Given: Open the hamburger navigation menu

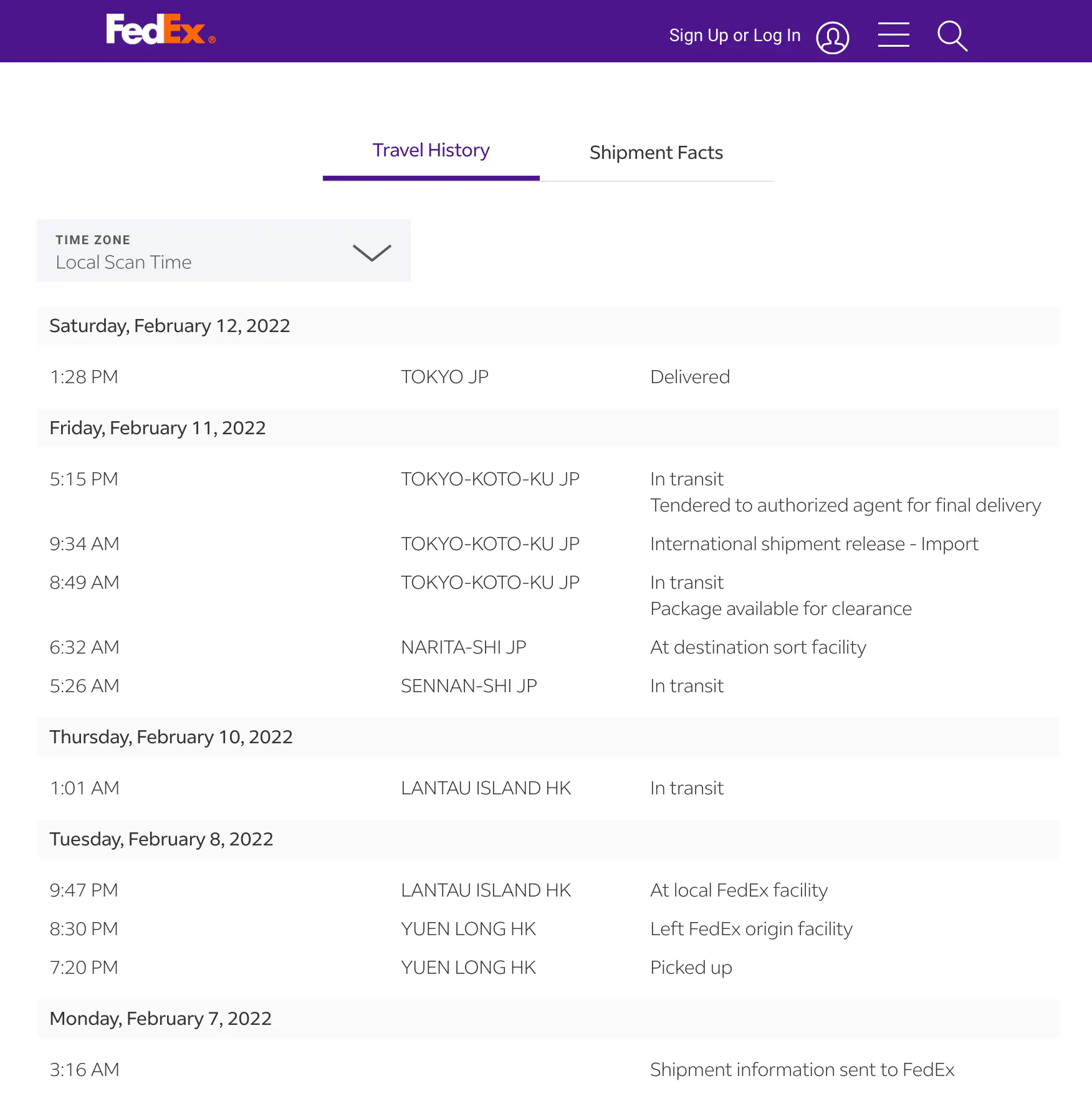Looking at the screenshot, I should (893, 35).
